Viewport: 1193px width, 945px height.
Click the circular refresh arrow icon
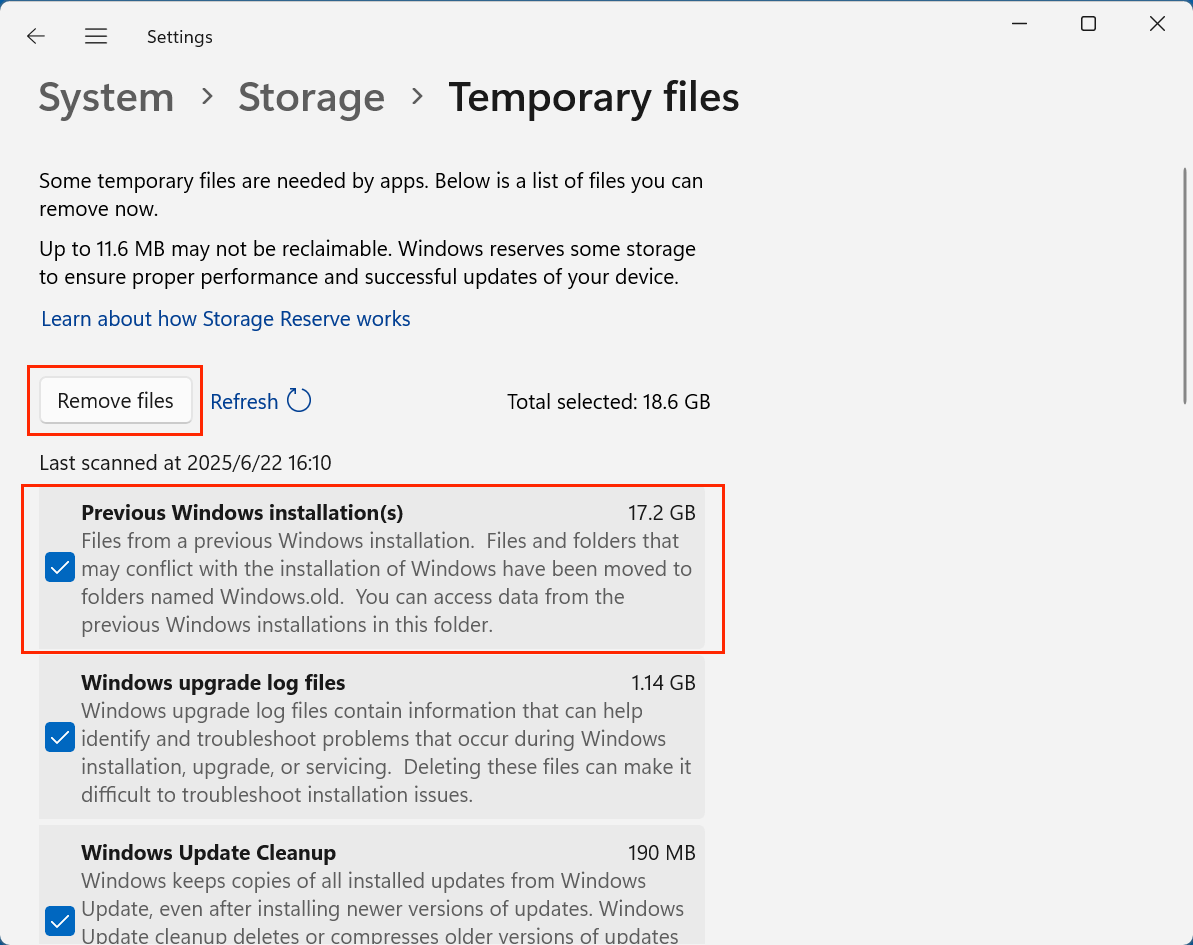(x=299, y=401)
